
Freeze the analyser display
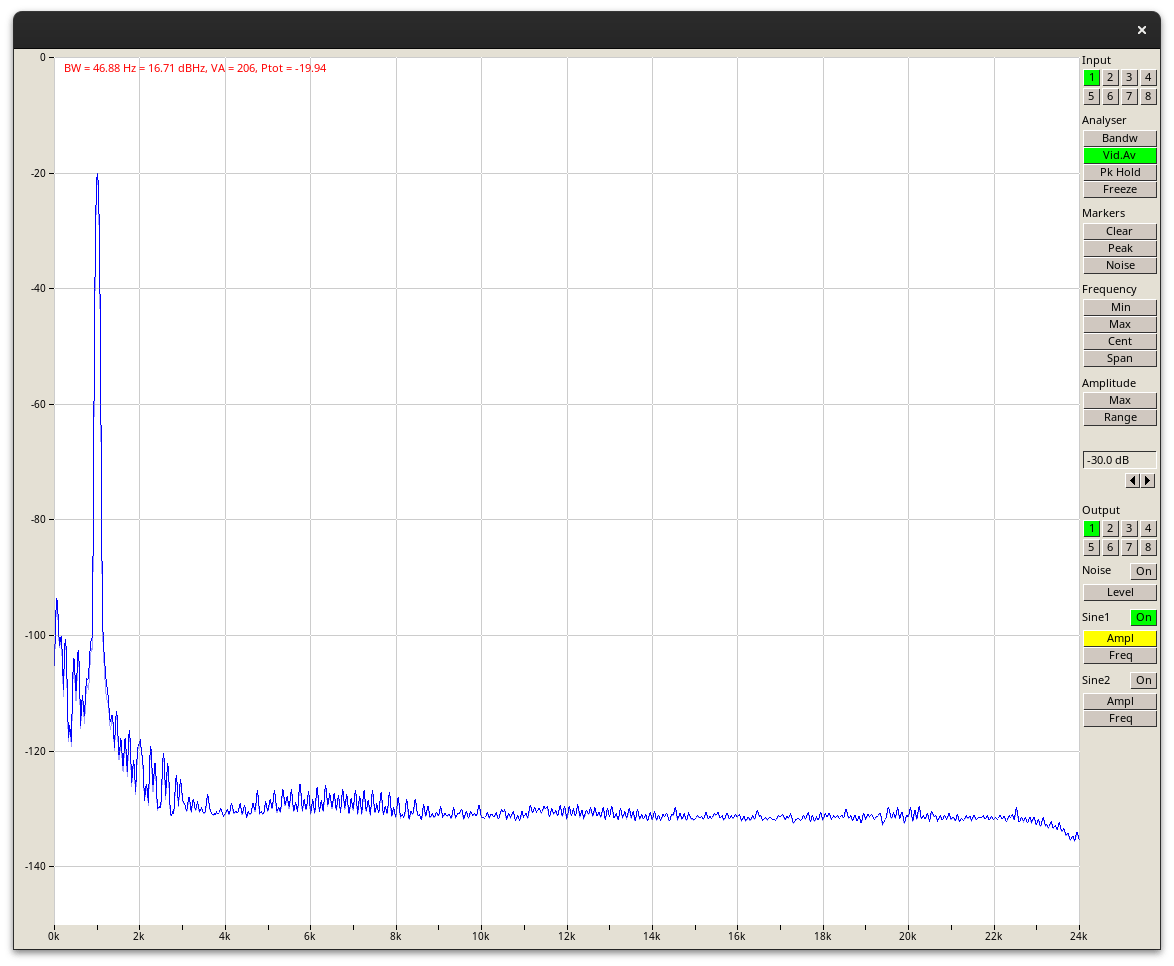(x=1120, y=189)
